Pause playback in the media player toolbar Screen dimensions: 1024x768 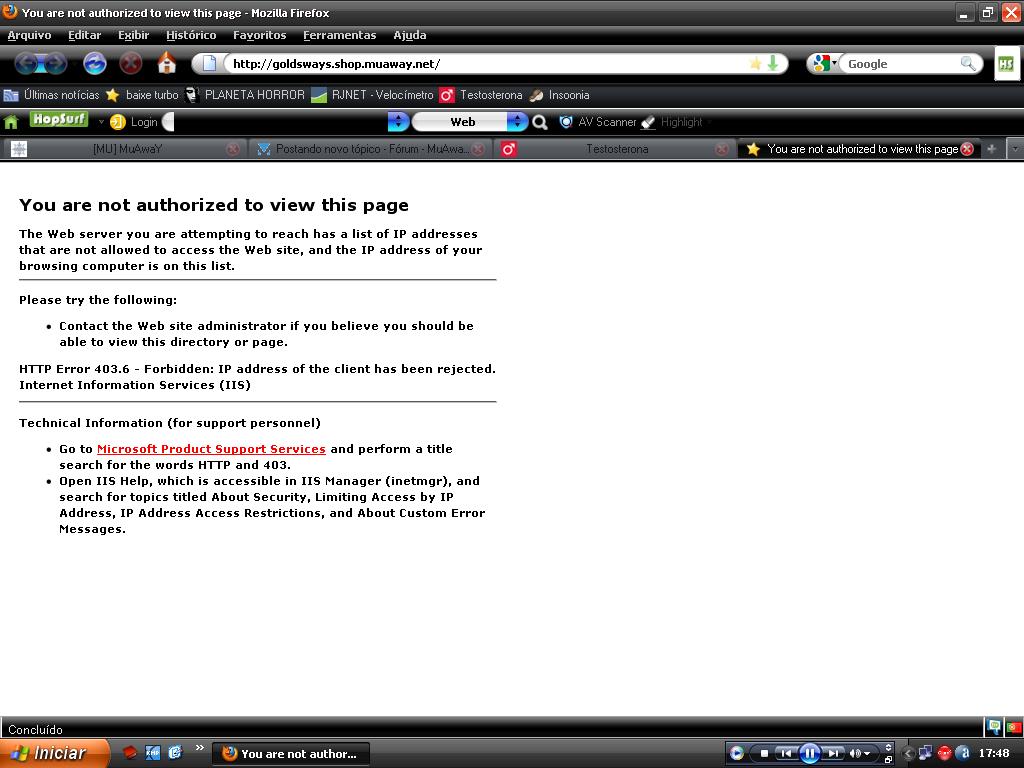(x=810, y=753)
